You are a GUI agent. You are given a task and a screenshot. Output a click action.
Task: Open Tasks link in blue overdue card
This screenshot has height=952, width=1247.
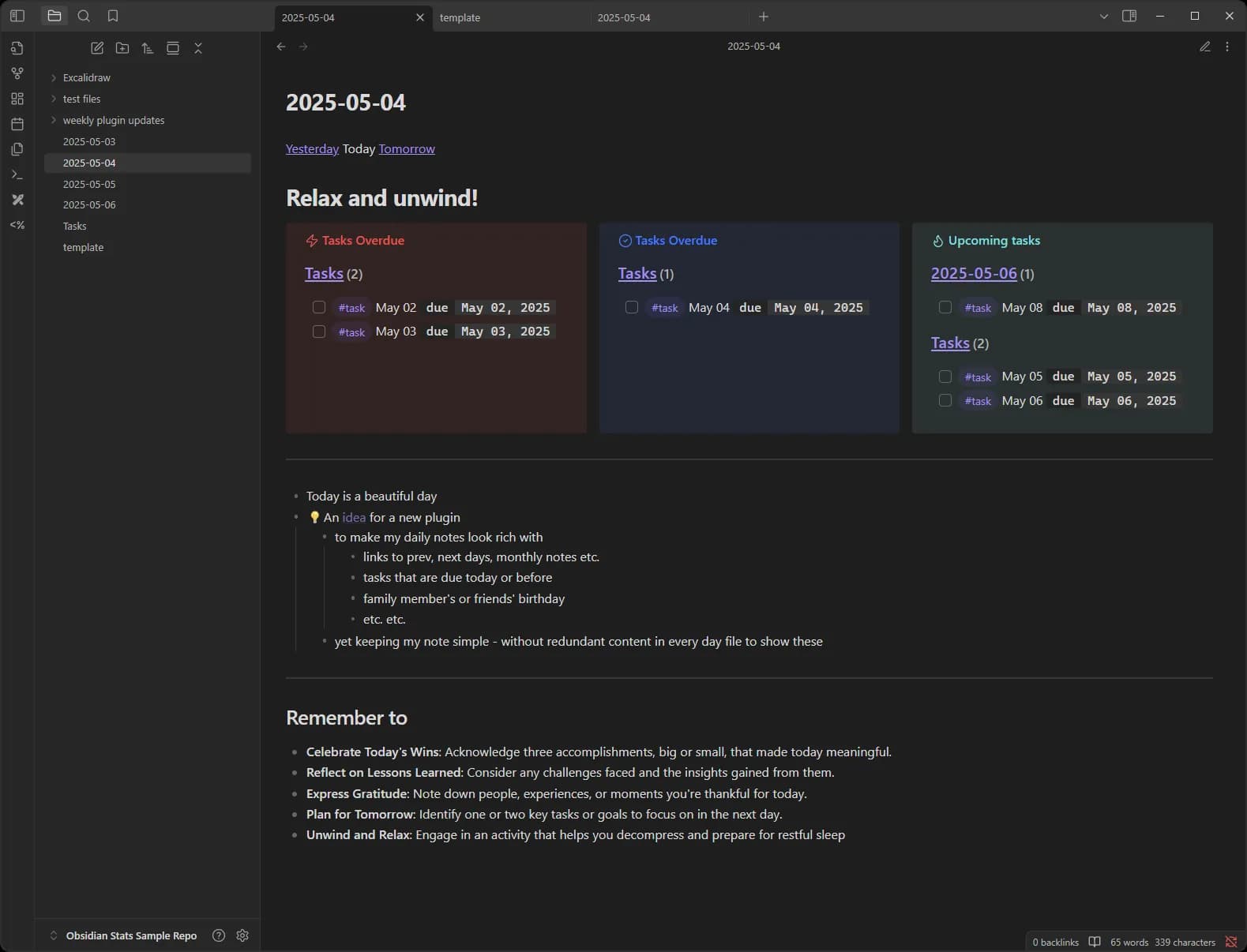pos(637,273)
